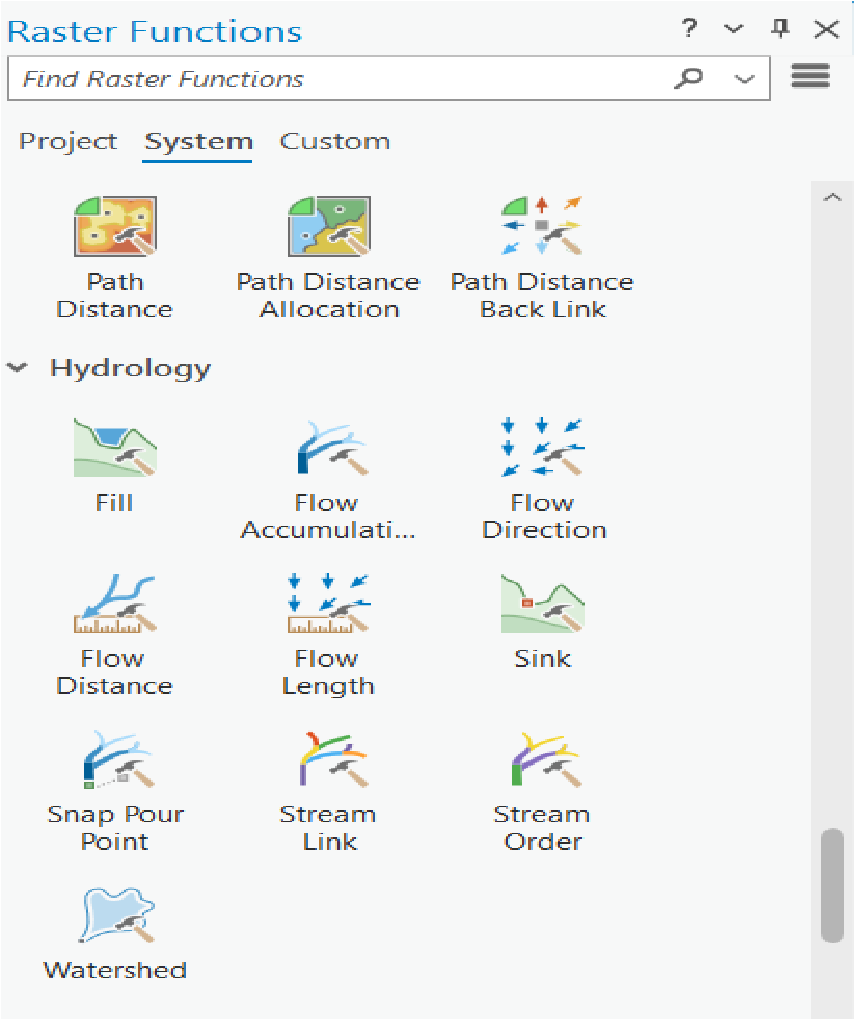Click the Find Raster Functions search box
854x1020 pixels.
click(340, 80)
